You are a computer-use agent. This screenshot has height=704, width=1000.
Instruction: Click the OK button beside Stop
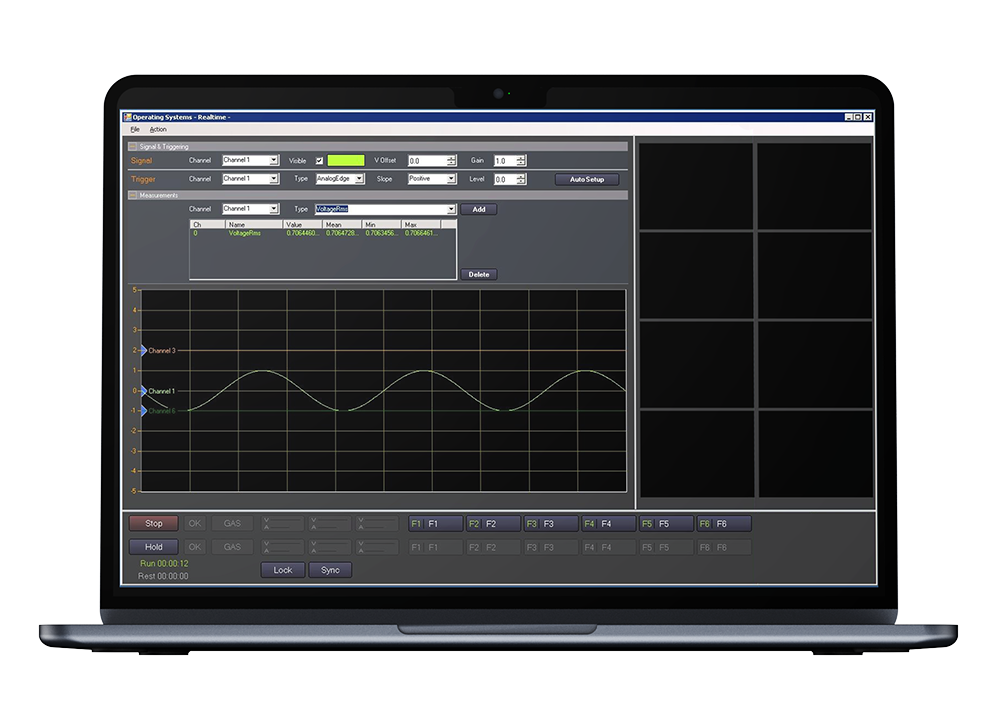[195, 524]
